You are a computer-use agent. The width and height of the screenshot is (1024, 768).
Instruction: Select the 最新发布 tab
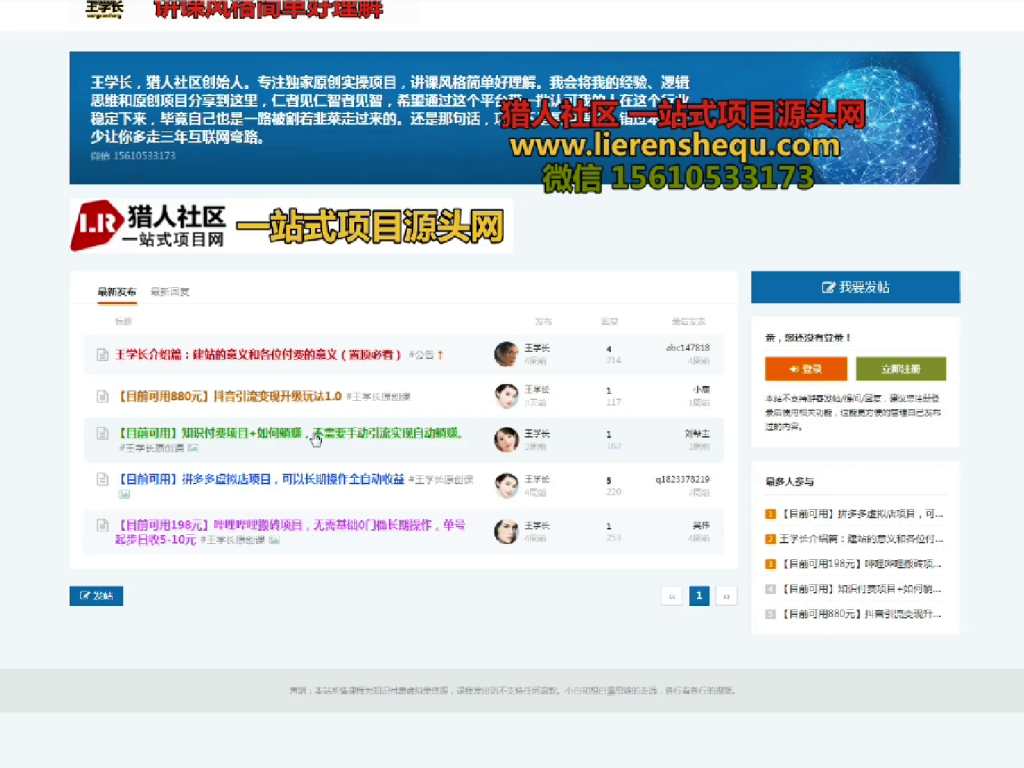point(117,292)
